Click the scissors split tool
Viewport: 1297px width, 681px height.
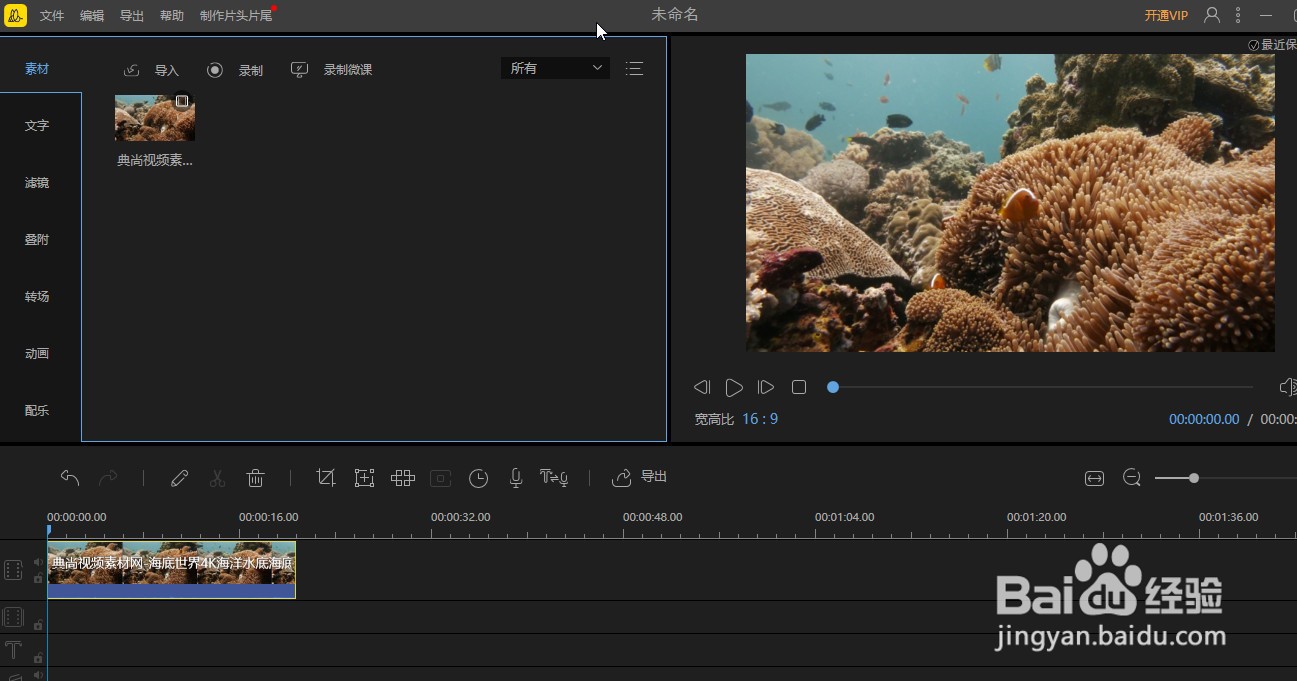(217, 478)
